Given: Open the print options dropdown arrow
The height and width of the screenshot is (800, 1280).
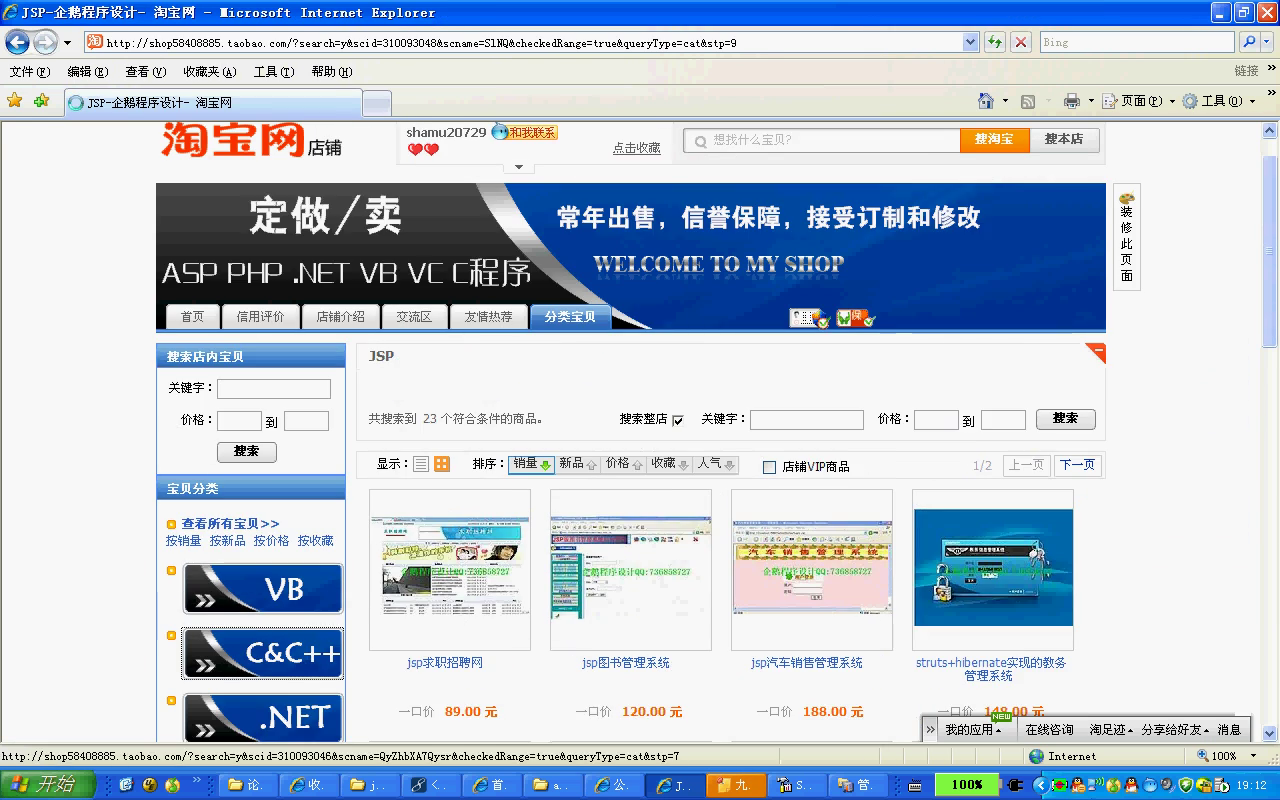Looking at the screenshot, I should point(1091,101).
